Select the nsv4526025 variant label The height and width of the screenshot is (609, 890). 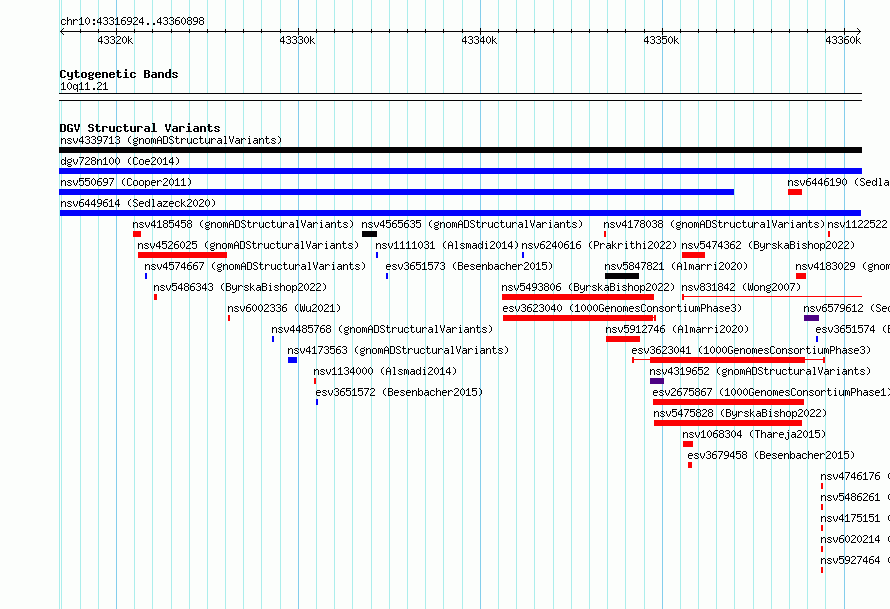pos(248,245)
